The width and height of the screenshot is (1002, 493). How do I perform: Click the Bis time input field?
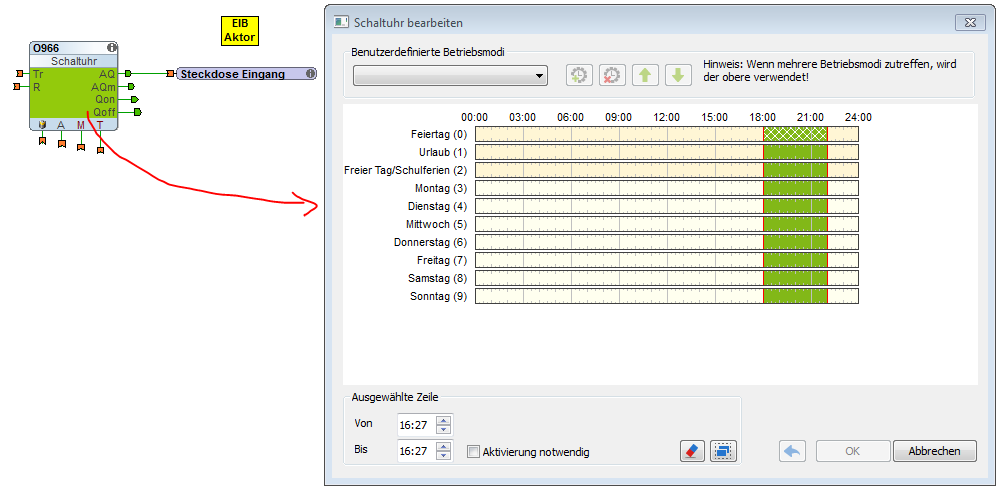tap(415, 451)
